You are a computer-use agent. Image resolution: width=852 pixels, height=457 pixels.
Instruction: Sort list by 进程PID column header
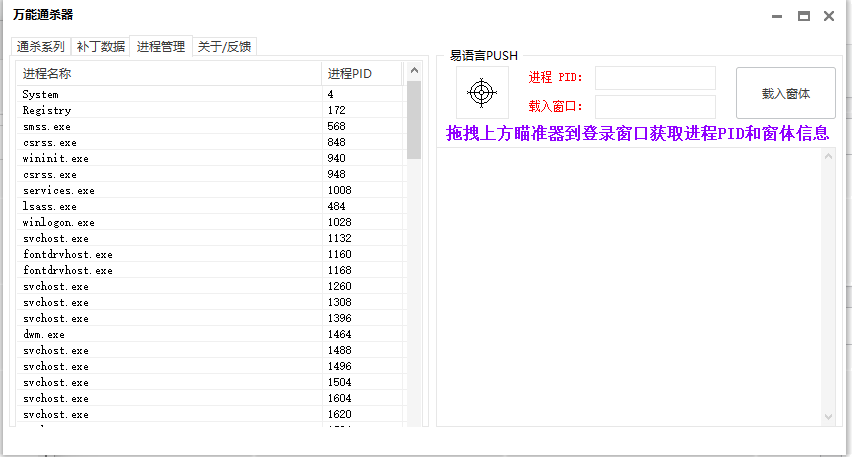[361, 74]
